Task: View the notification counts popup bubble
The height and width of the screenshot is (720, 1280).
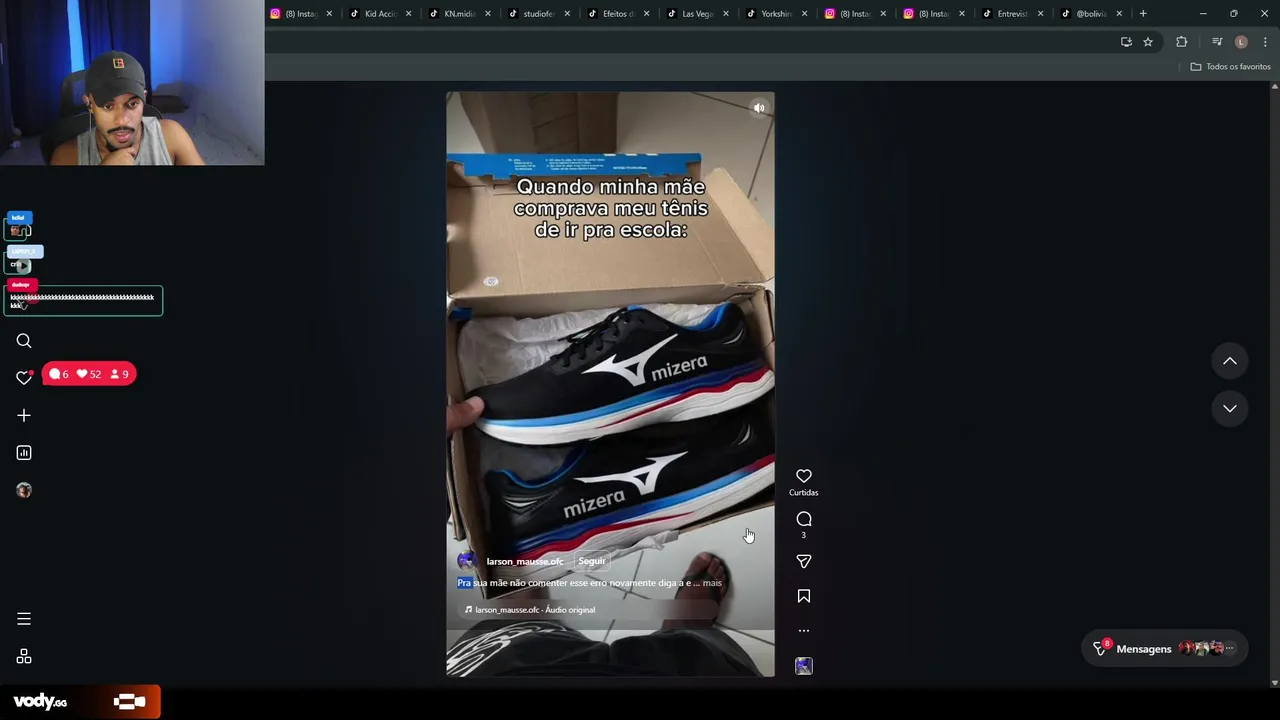Action: click(89, 374)
